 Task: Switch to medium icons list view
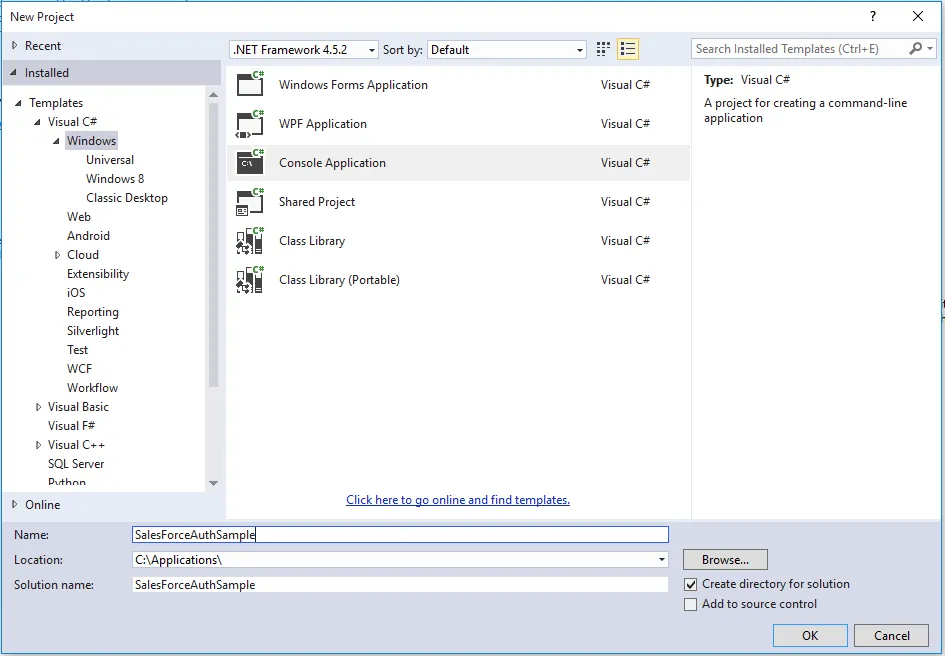(628, 49)
